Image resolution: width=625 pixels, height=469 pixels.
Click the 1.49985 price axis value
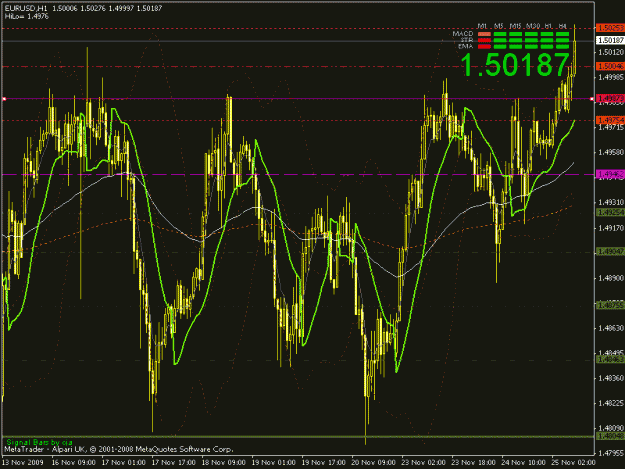tap(611, 77)
